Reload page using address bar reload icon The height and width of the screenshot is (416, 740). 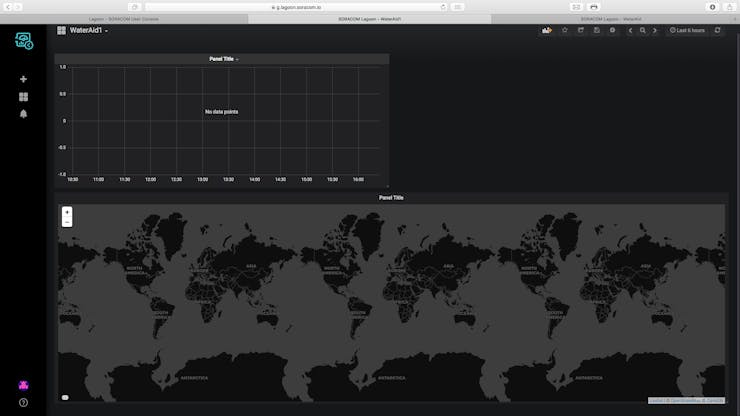(443, 7)
